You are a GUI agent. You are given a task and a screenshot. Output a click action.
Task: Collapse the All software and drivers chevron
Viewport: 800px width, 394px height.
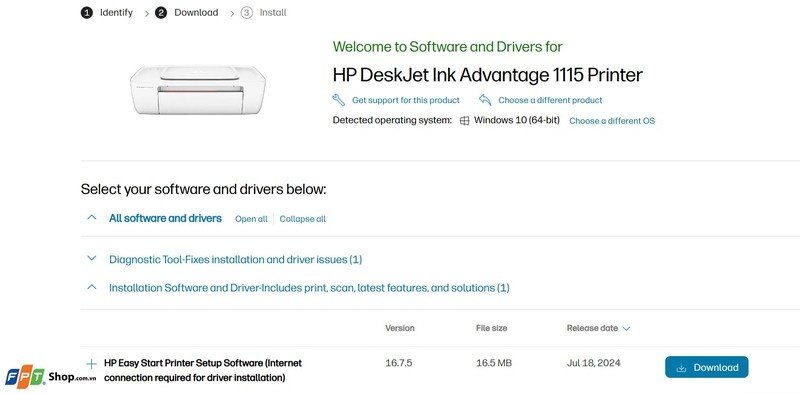click(x=91, y=217)
